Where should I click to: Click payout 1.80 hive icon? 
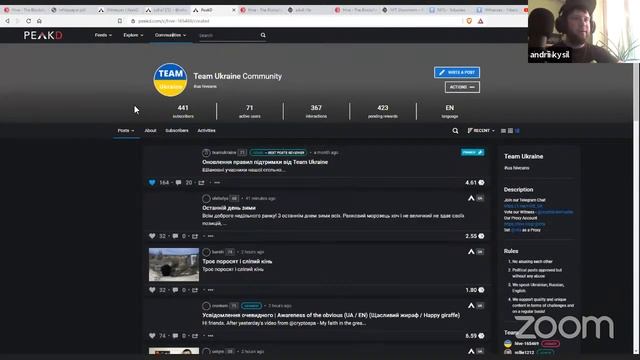(x=481, y=290)
